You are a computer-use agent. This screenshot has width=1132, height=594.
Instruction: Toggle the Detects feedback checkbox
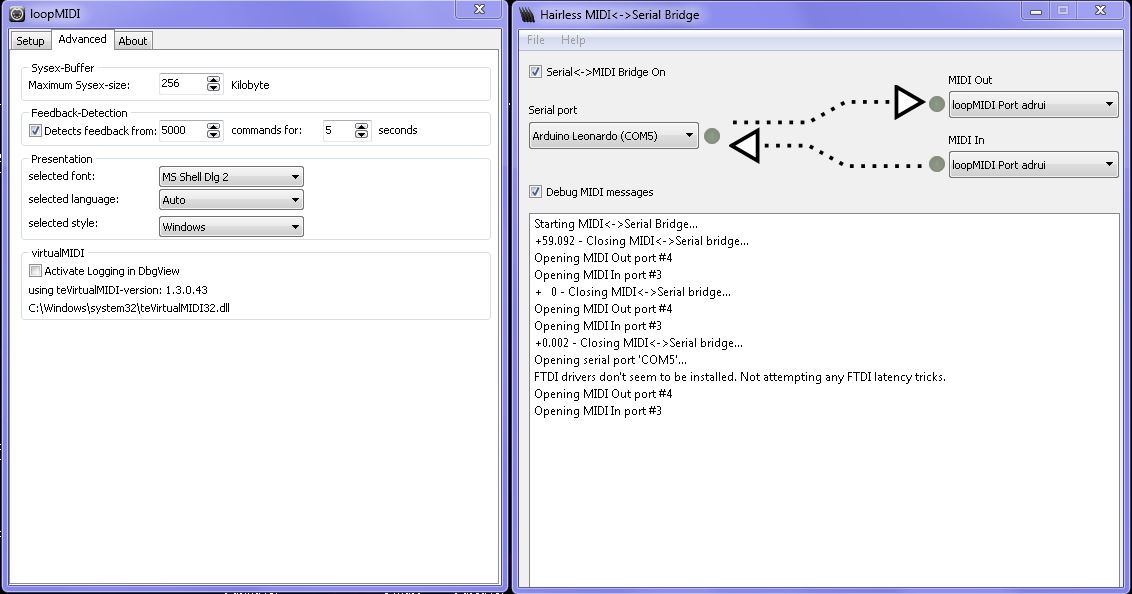(x=35, y=131)
